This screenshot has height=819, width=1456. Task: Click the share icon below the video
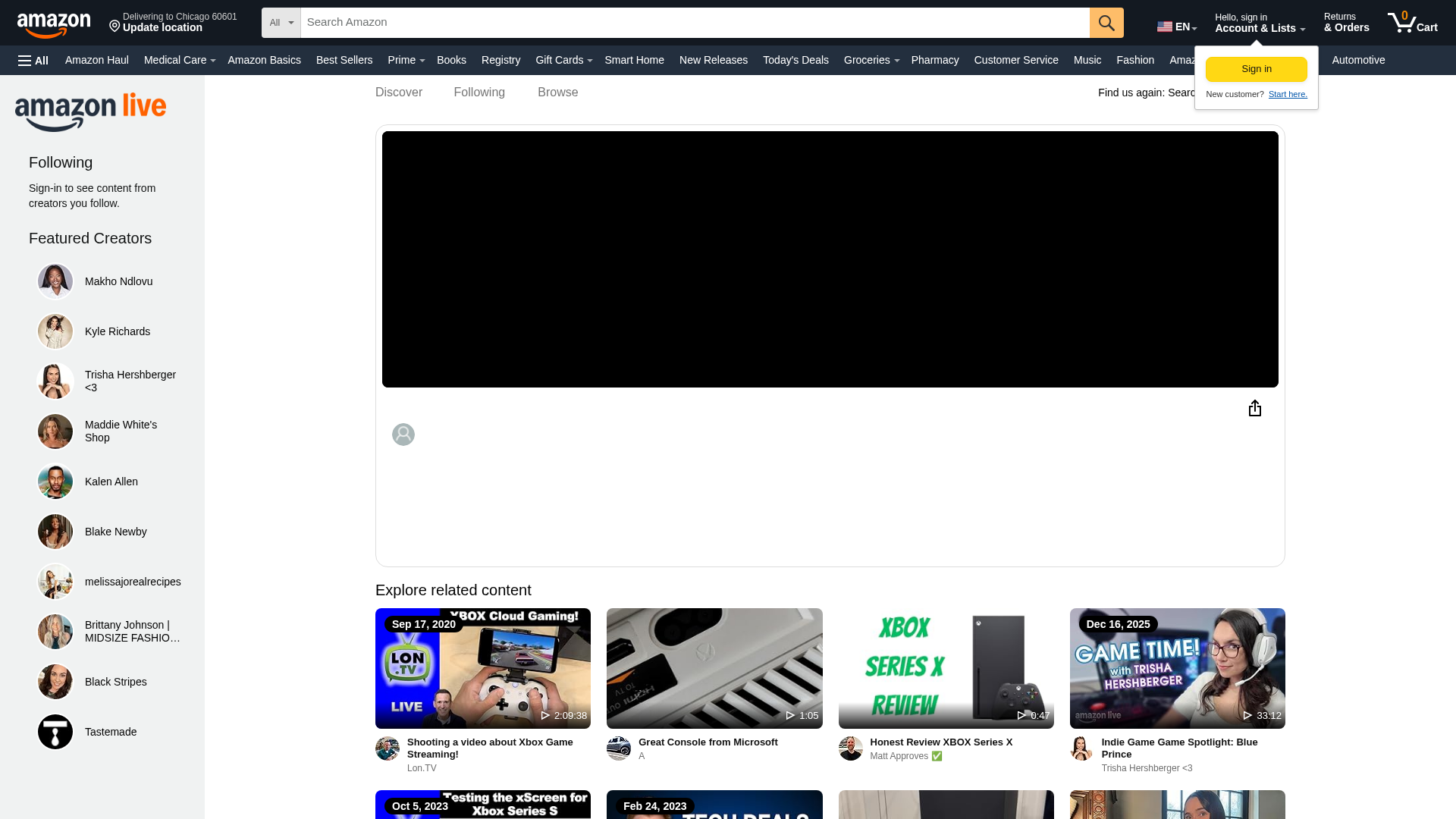click(x=1255, y=408)
